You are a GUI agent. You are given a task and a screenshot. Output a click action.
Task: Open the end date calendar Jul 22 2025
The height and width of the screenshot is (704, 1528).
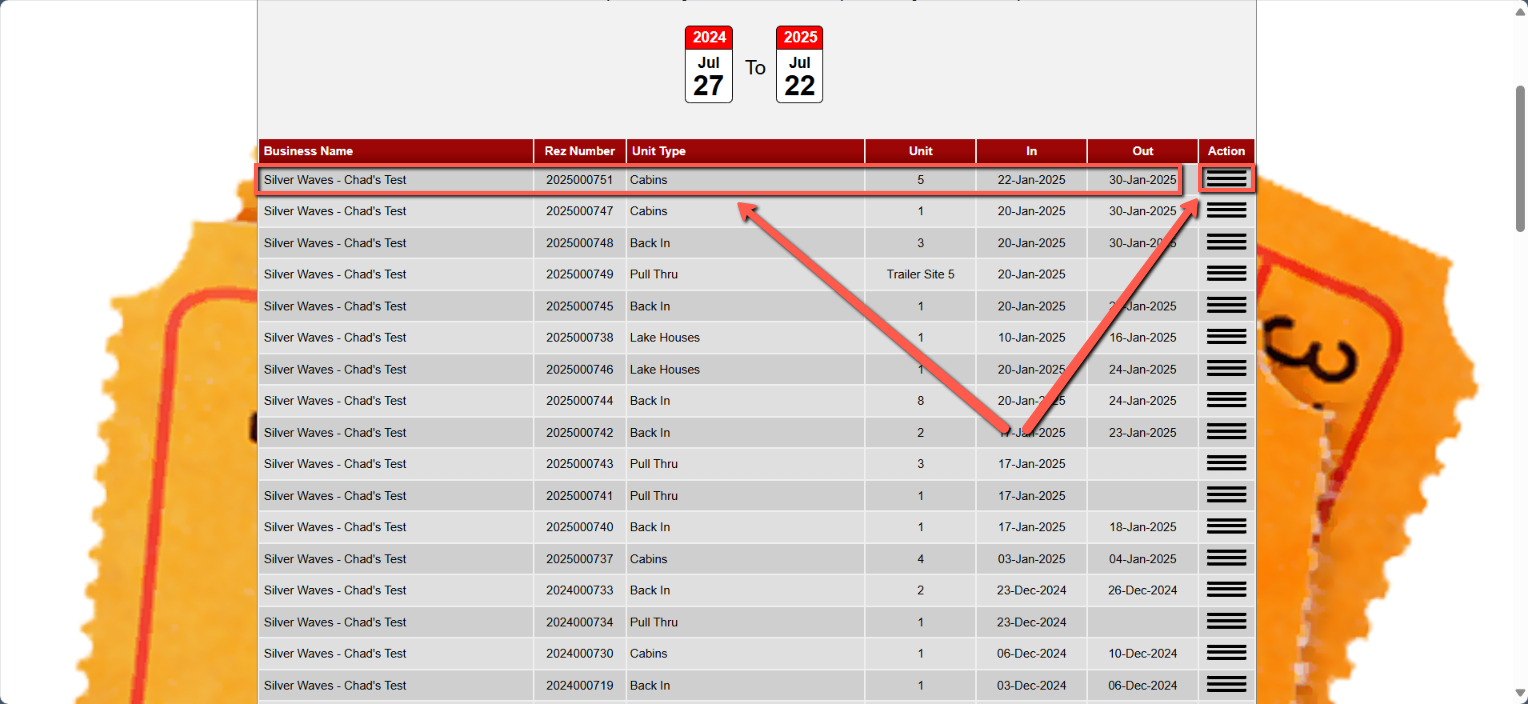(800, 64)
